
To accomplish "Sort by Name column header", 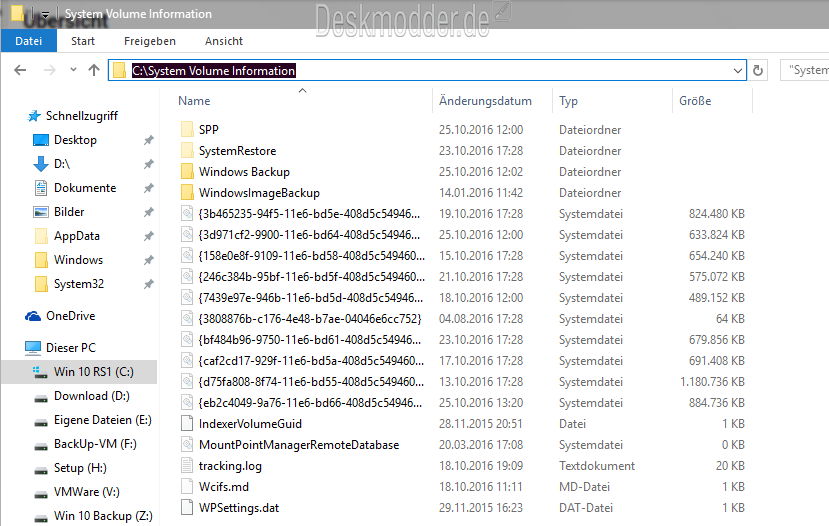I will 194,100.
